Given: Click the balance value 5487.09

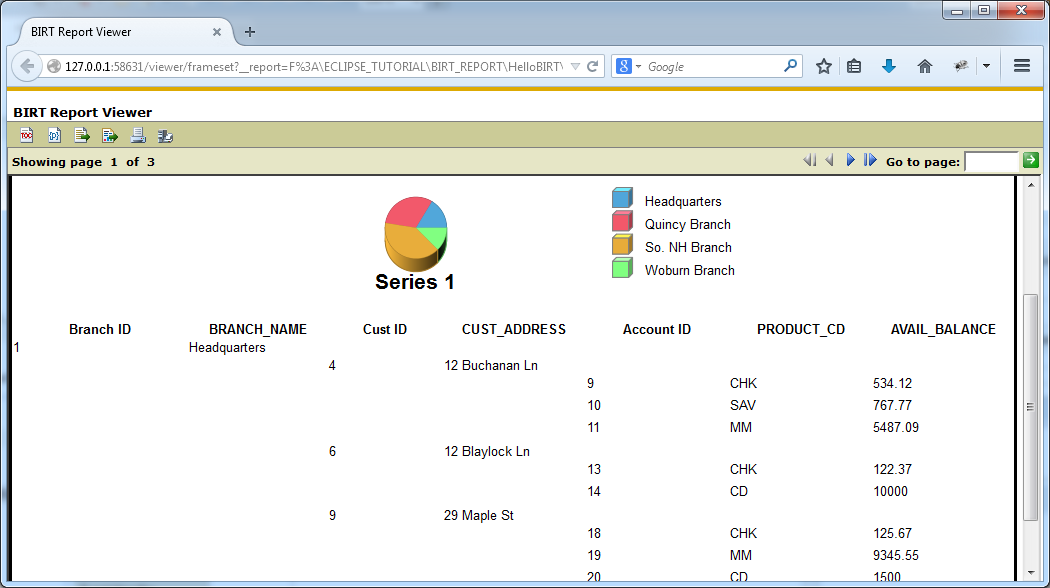Looking at the screenshot, I should [x=895, y=427].
